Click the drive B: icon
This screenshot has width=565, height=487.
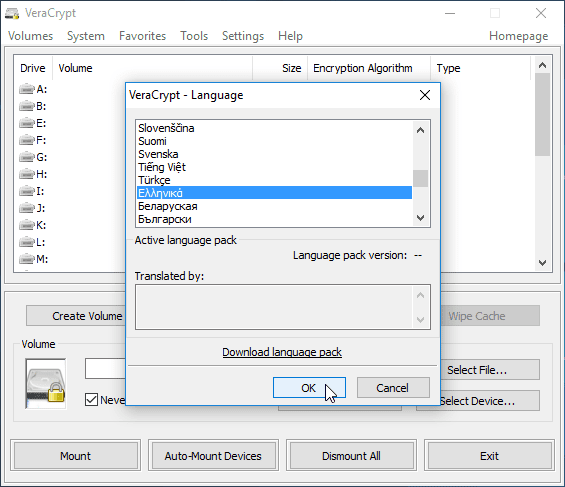click(x=27, y=106)
